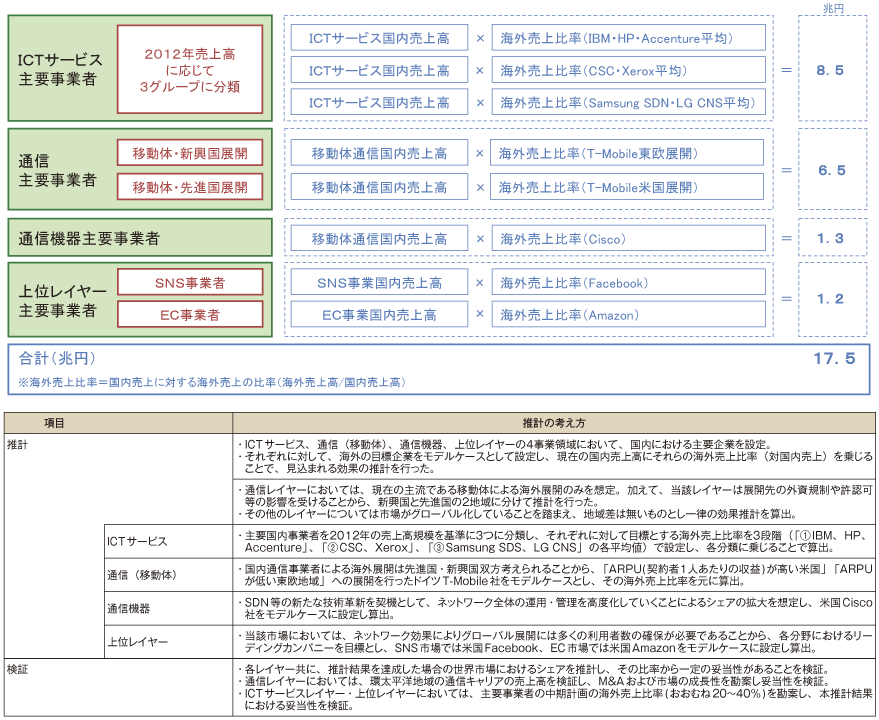Click the 6.5 result value
This screenshot has width=879, height=720.
tap(832, 170)
